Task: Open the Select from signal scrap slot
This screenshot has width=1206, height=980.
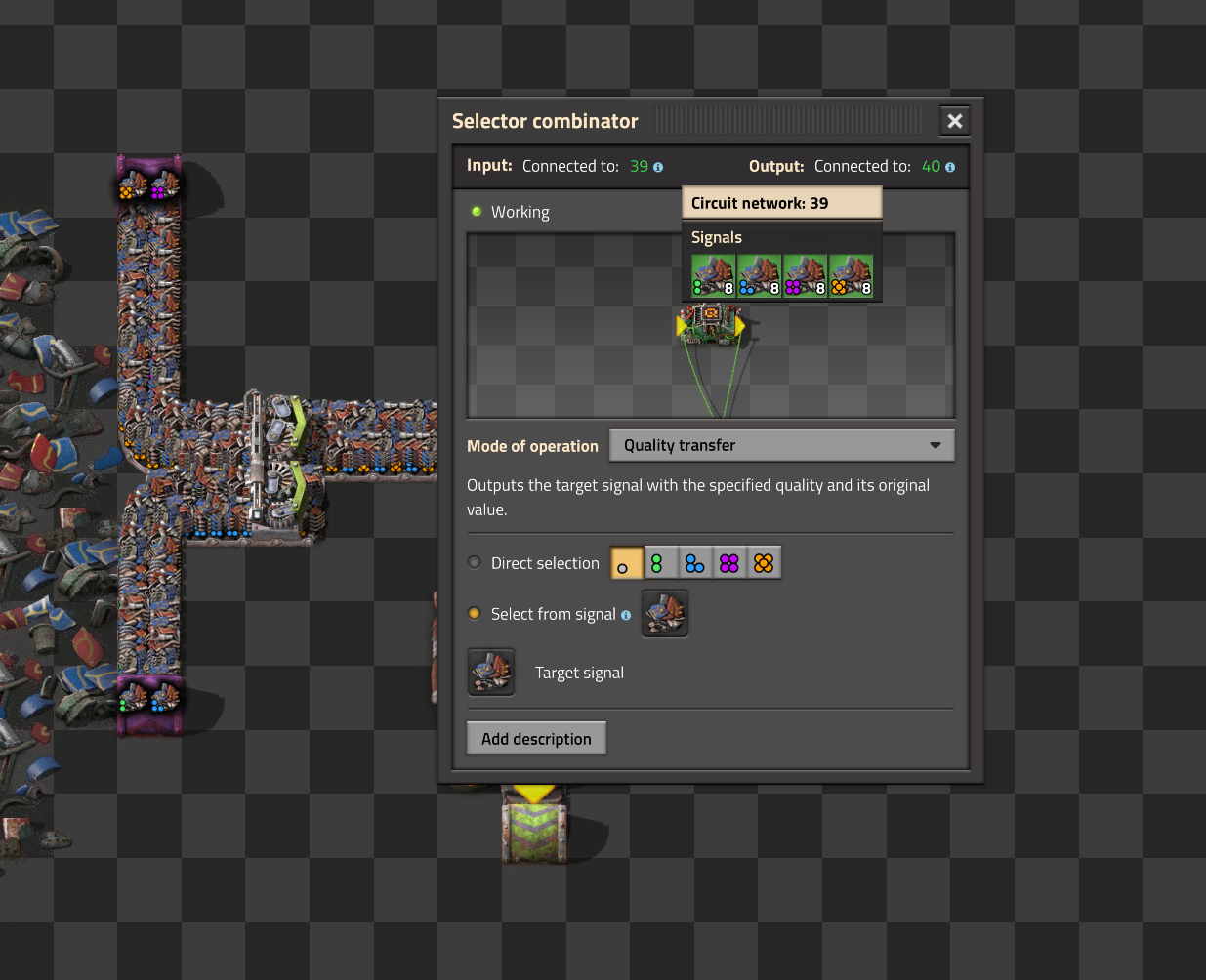Action: pos(665,614)
